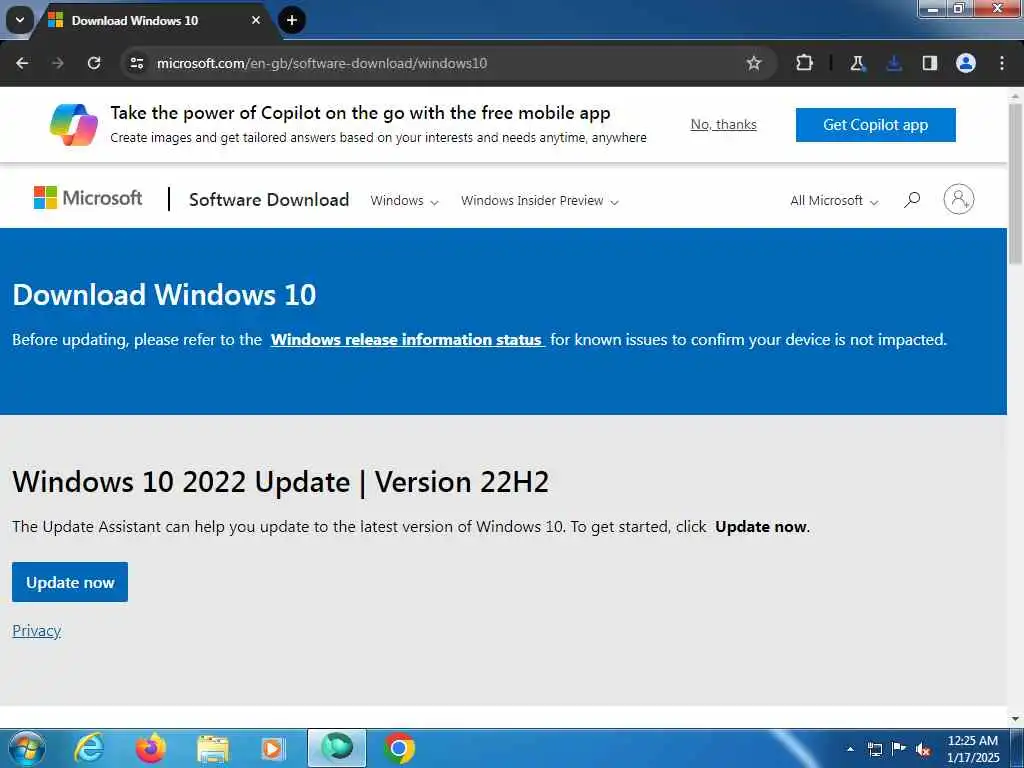Bookmark this page with the star icon
This screenshot has width=1024, height=768.
(x=754, y=63)
